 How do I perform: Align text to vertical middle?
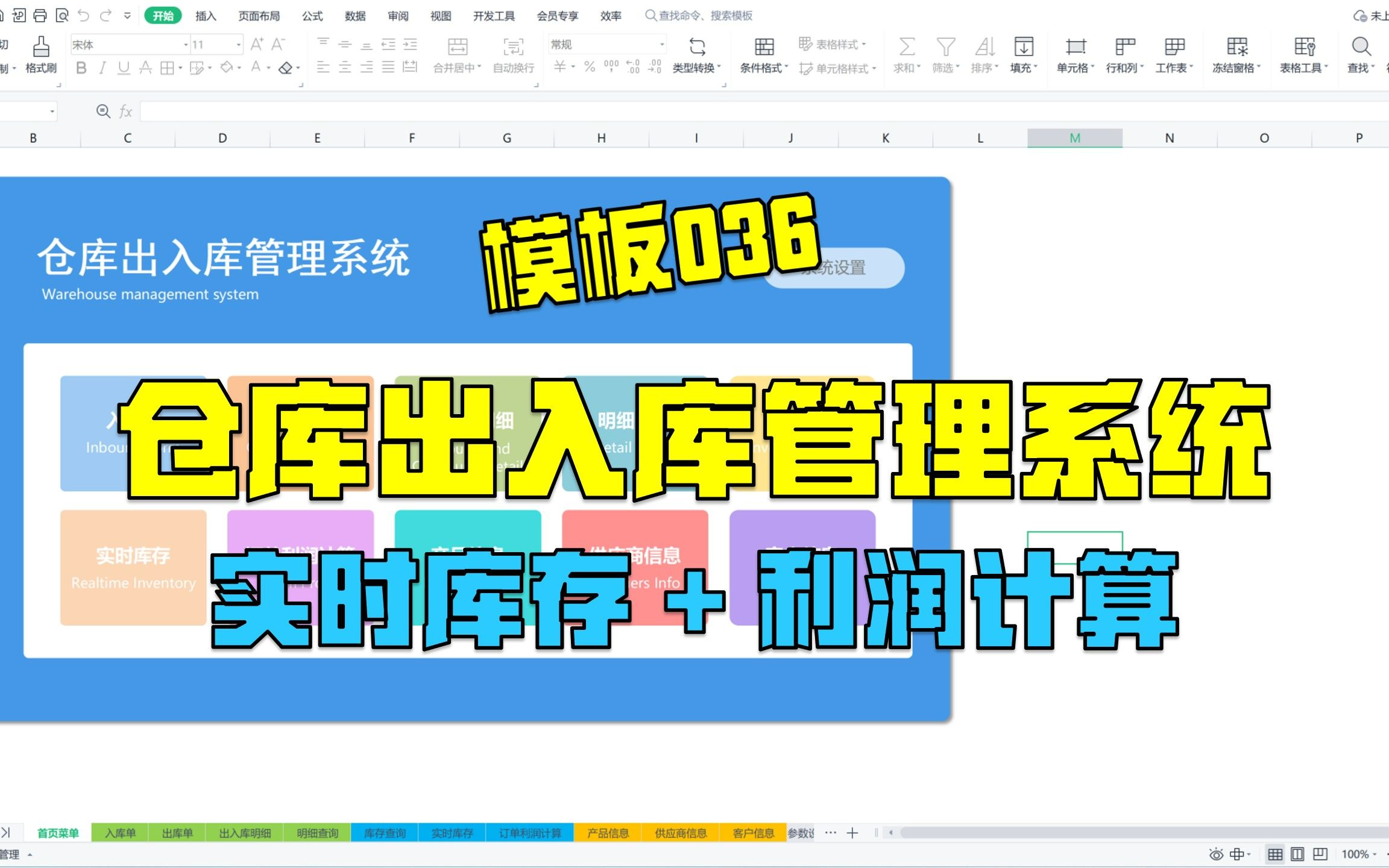tap(345, 44)
